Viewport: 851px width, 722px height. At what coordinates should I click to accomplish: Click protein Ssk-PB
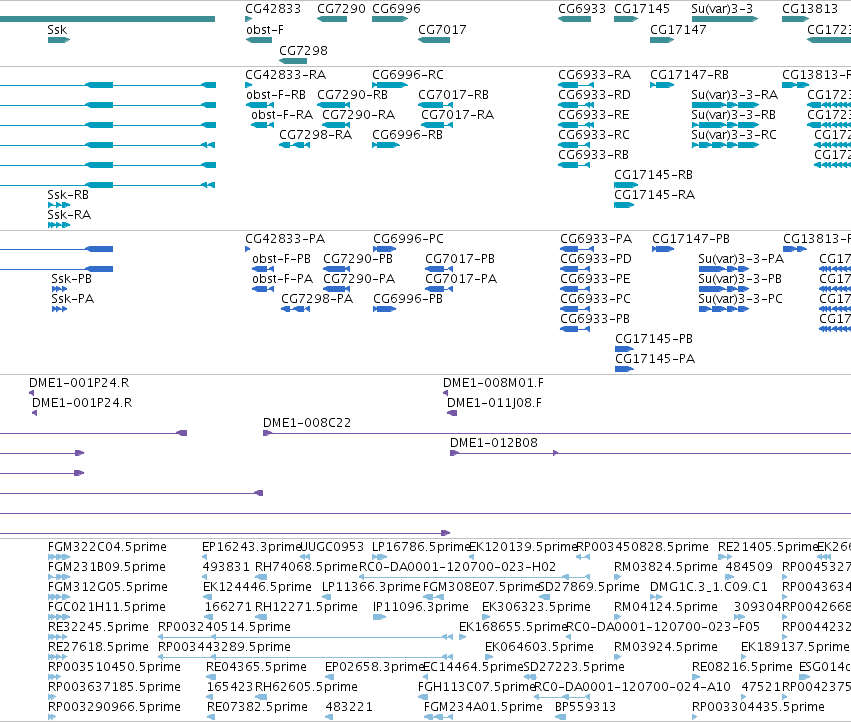[72, 278]
